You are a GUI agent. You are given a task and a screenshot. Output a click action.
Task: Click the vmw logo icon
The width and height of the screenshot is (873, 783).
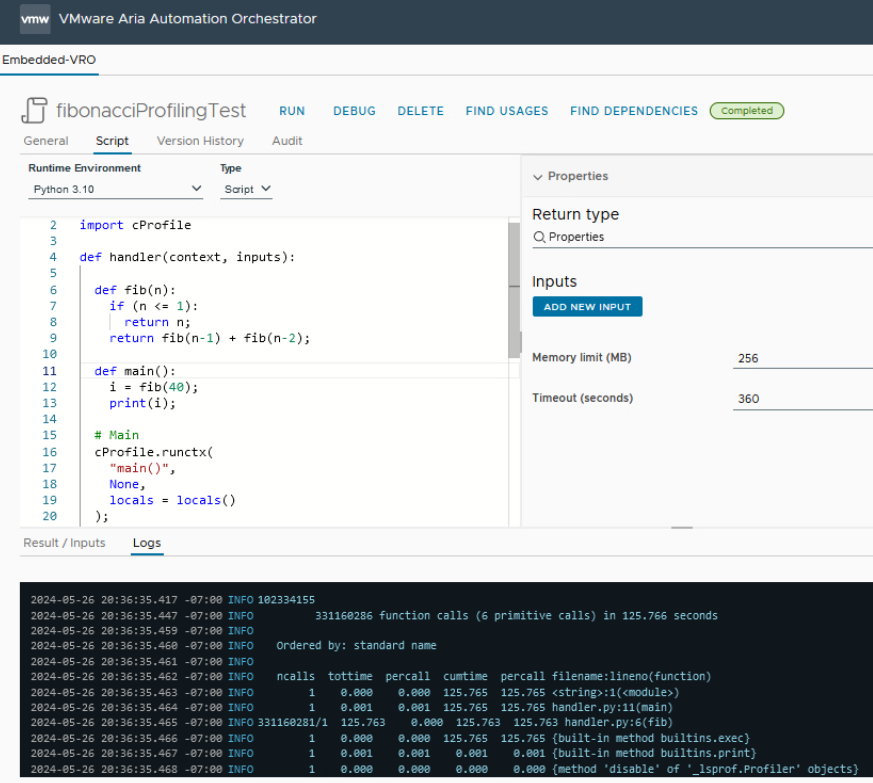pos(35,19)
